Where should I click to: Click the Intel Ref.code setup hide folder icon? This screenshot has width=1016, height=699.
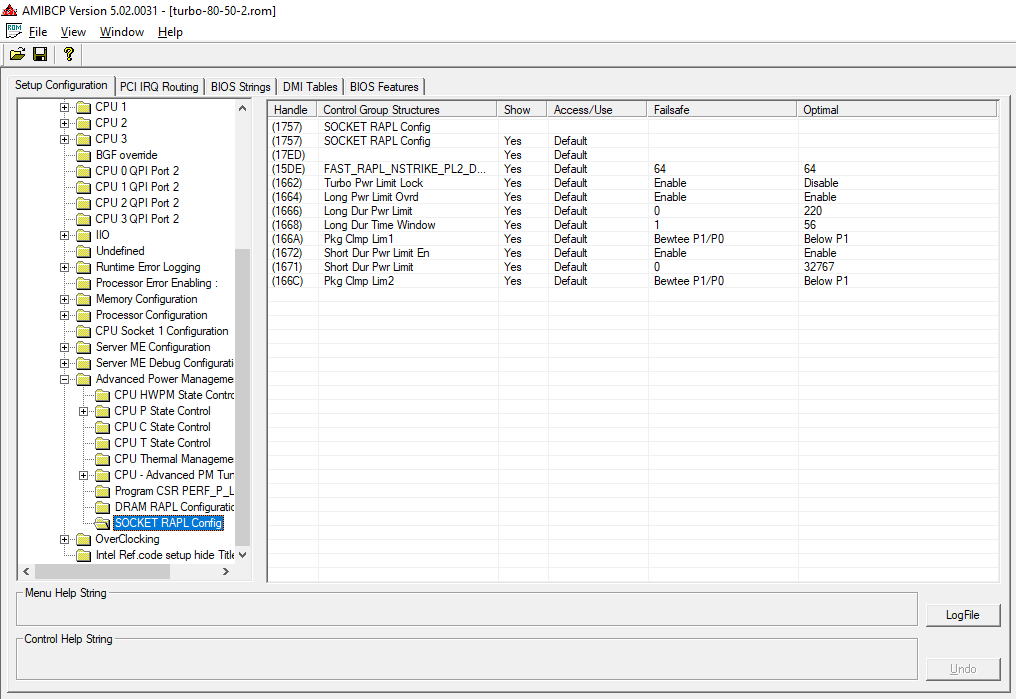[x=84, y=555]
